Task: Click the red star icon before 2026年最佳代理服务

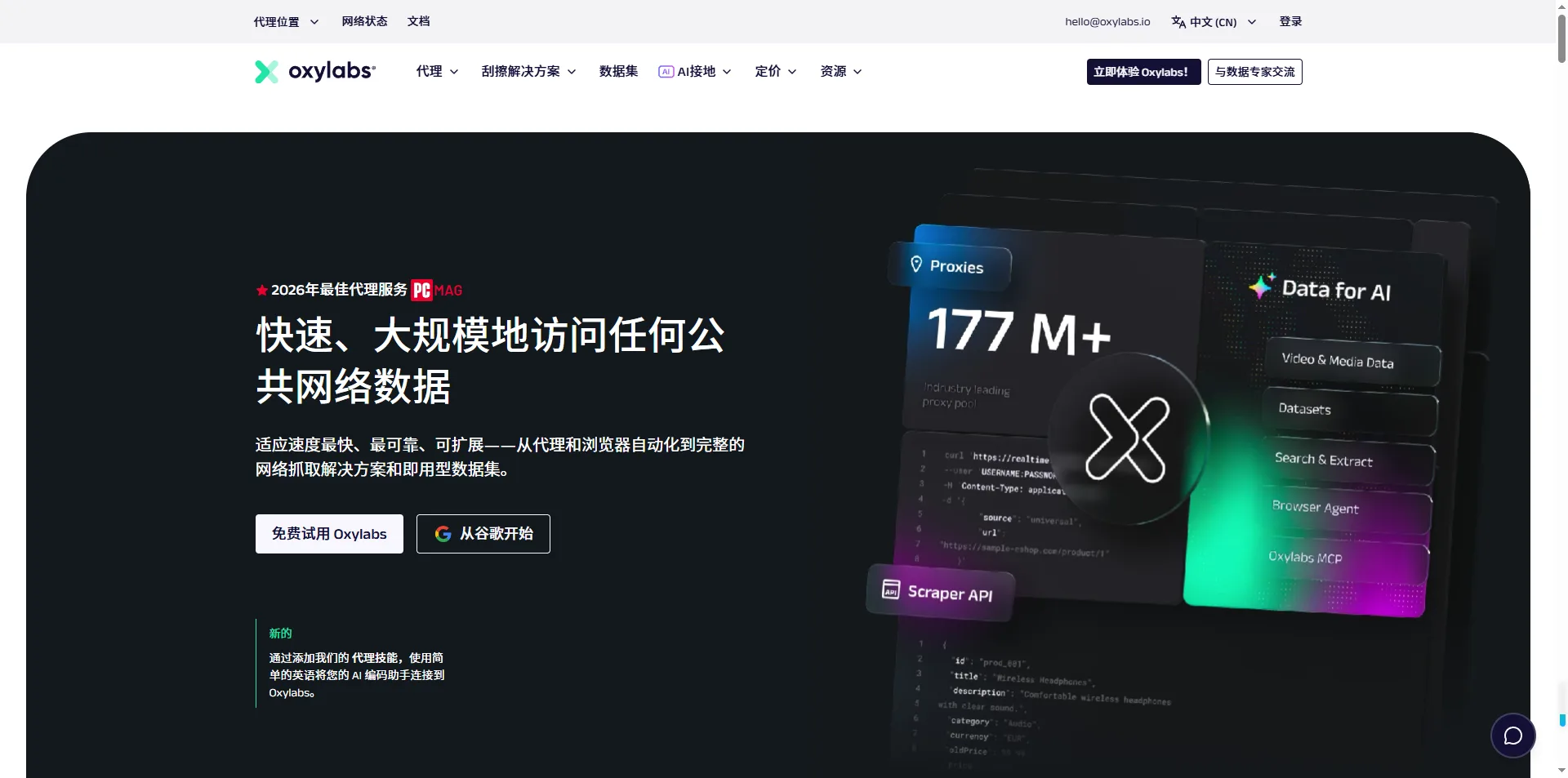Action: pos(261,290)
